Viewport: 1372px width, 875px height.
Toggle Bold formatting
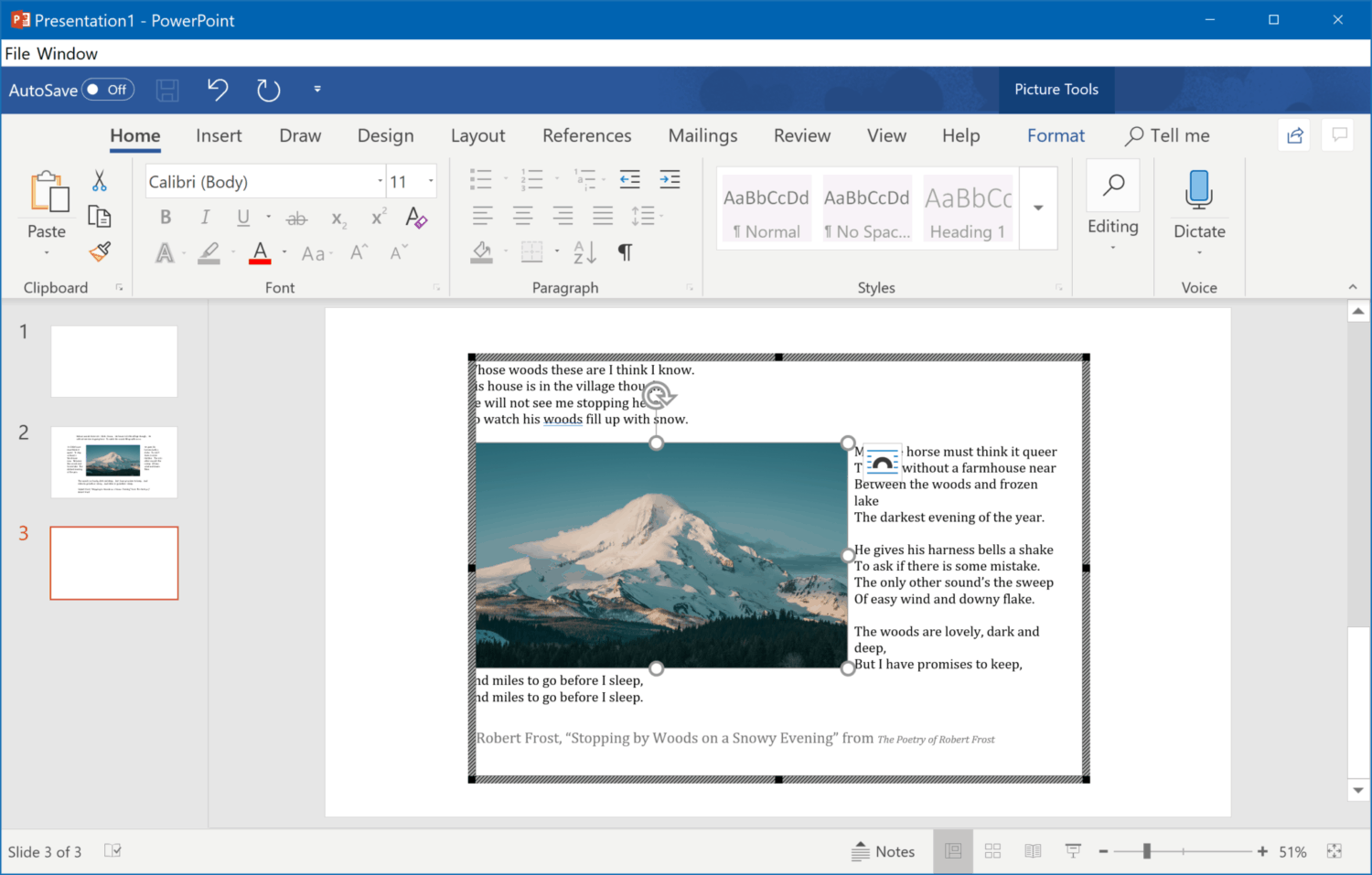(166, 218)
